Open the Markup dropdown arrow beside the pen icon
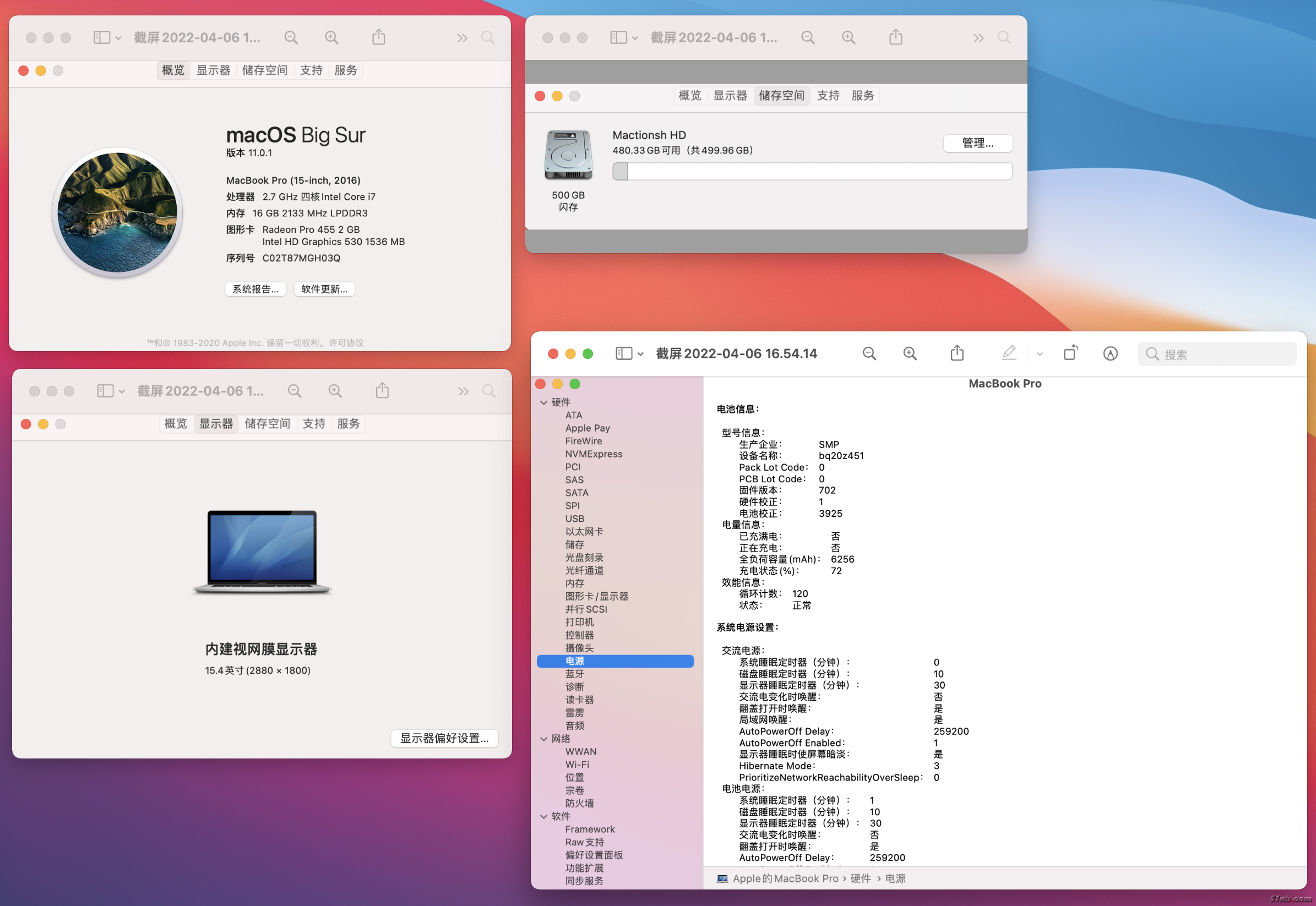 (x=1039, y=354)
